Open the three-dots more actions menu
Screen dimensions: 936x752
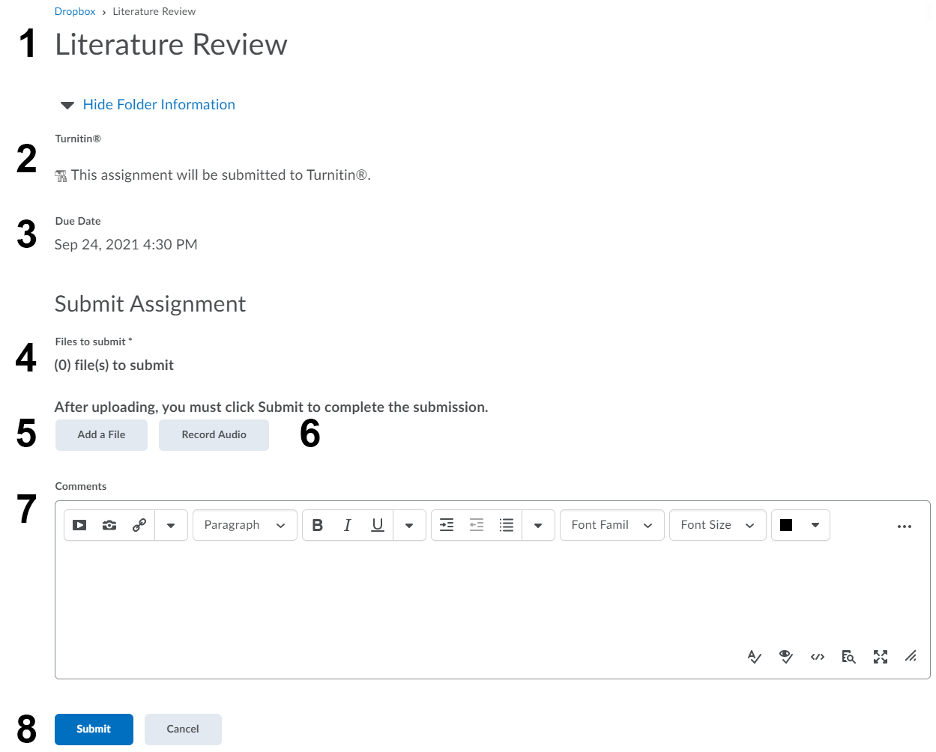(904, 526)
